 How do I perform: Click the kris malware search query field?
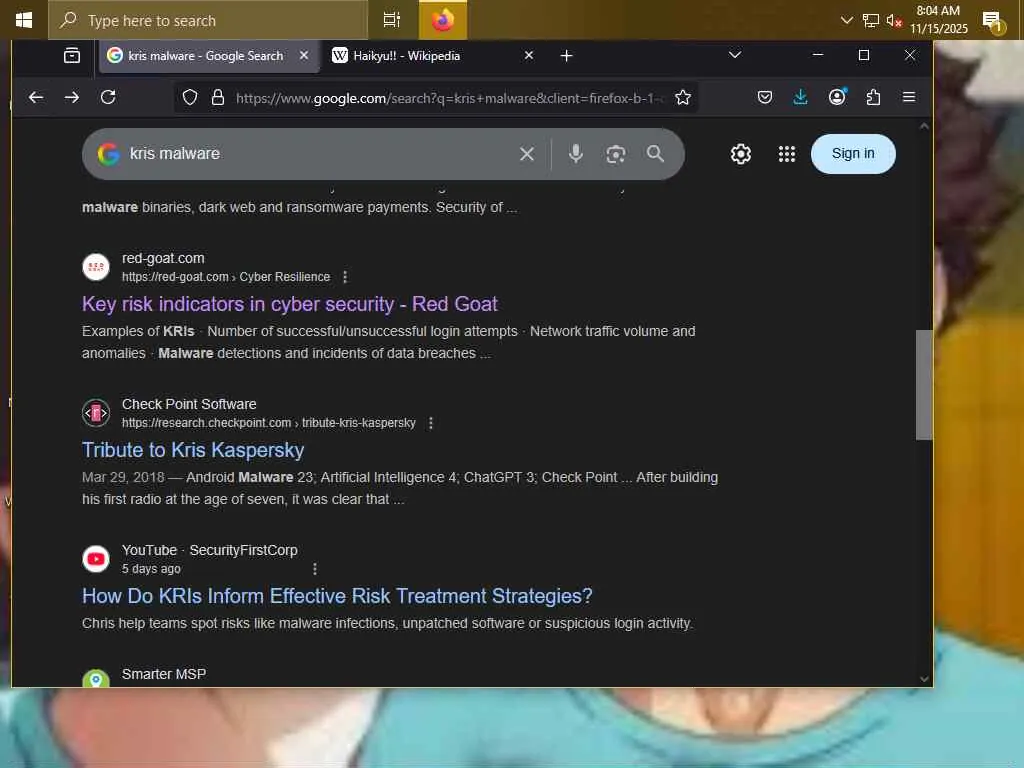pyautogui.click(x=320, y=154)
